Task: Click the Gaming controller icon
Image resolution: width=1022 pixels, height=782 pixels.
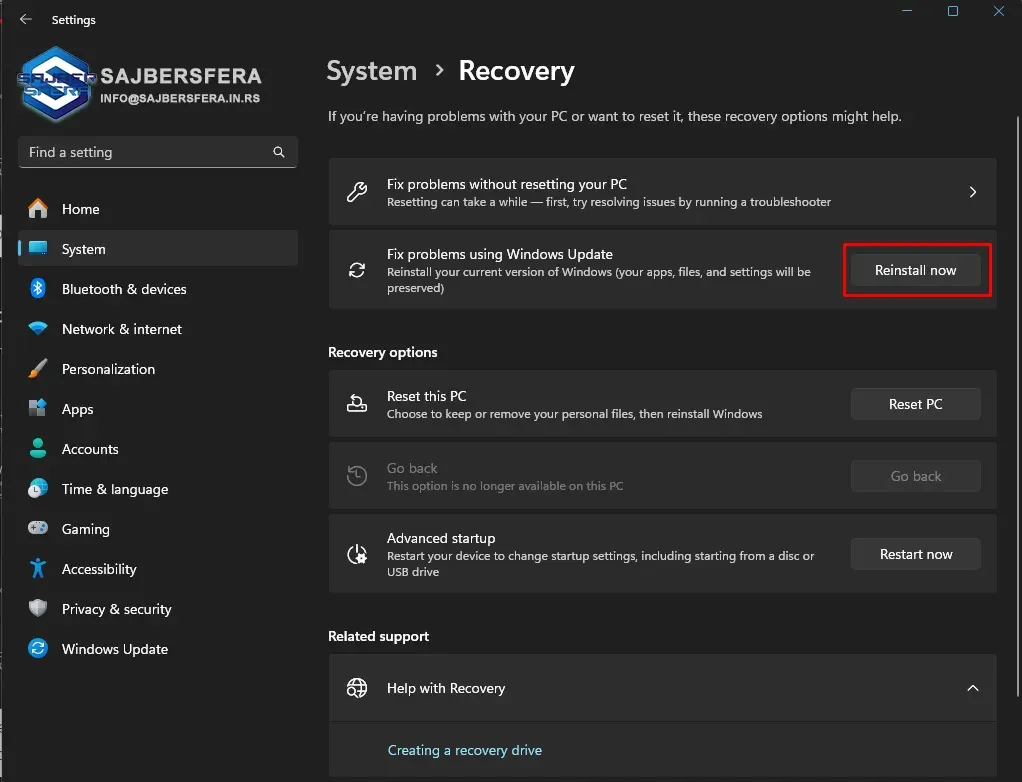Action: (x=38, y=529)
